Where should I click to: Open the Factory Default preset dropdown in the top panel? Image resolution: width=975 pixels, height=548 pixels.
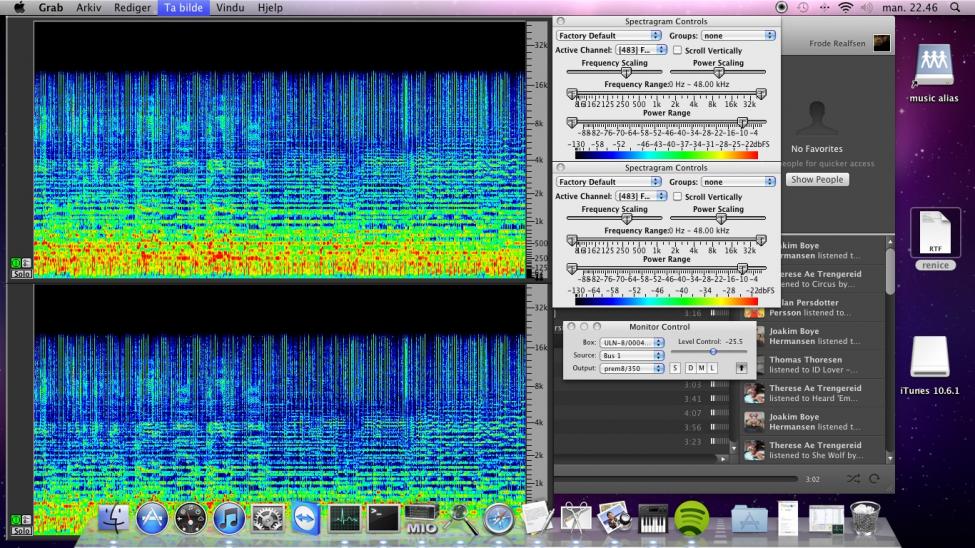tap(608, 36)
